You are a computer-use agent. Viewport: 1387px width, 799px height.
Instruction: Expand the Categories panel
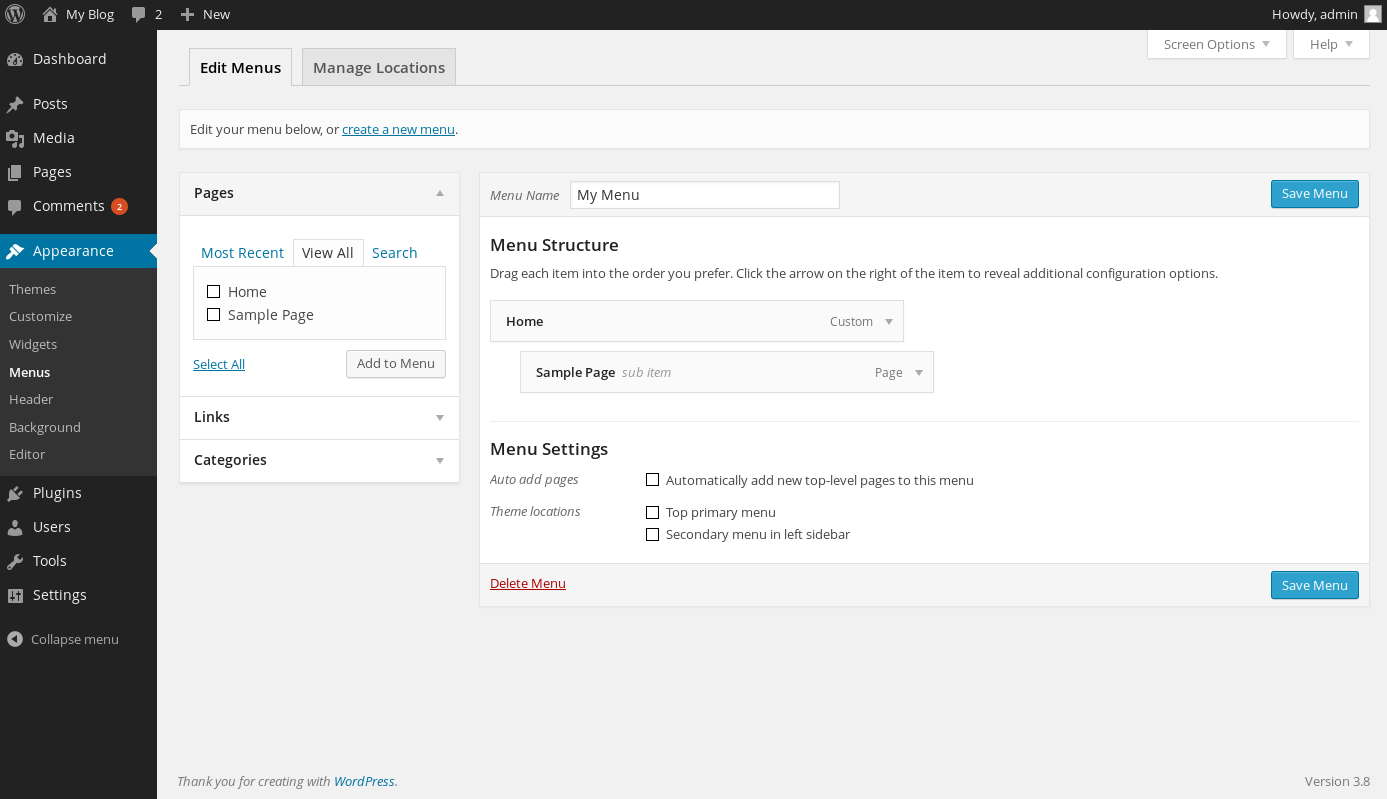pyautogui.click(x=440, y=460)
